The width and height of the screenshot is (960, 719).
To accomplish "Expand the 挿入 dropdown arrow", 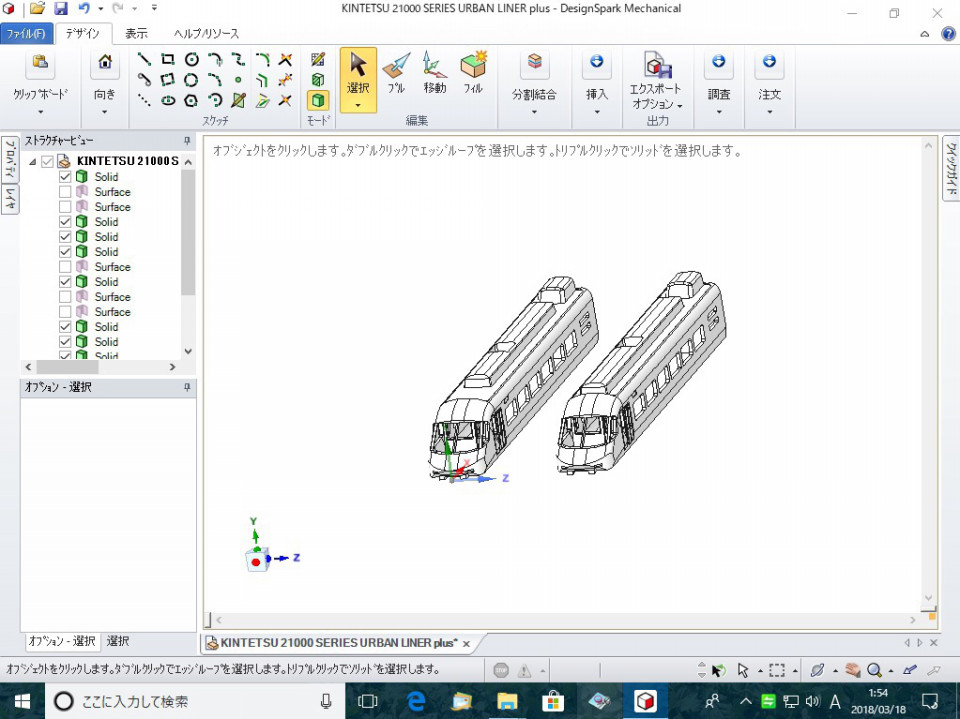I will coord(596,112).
